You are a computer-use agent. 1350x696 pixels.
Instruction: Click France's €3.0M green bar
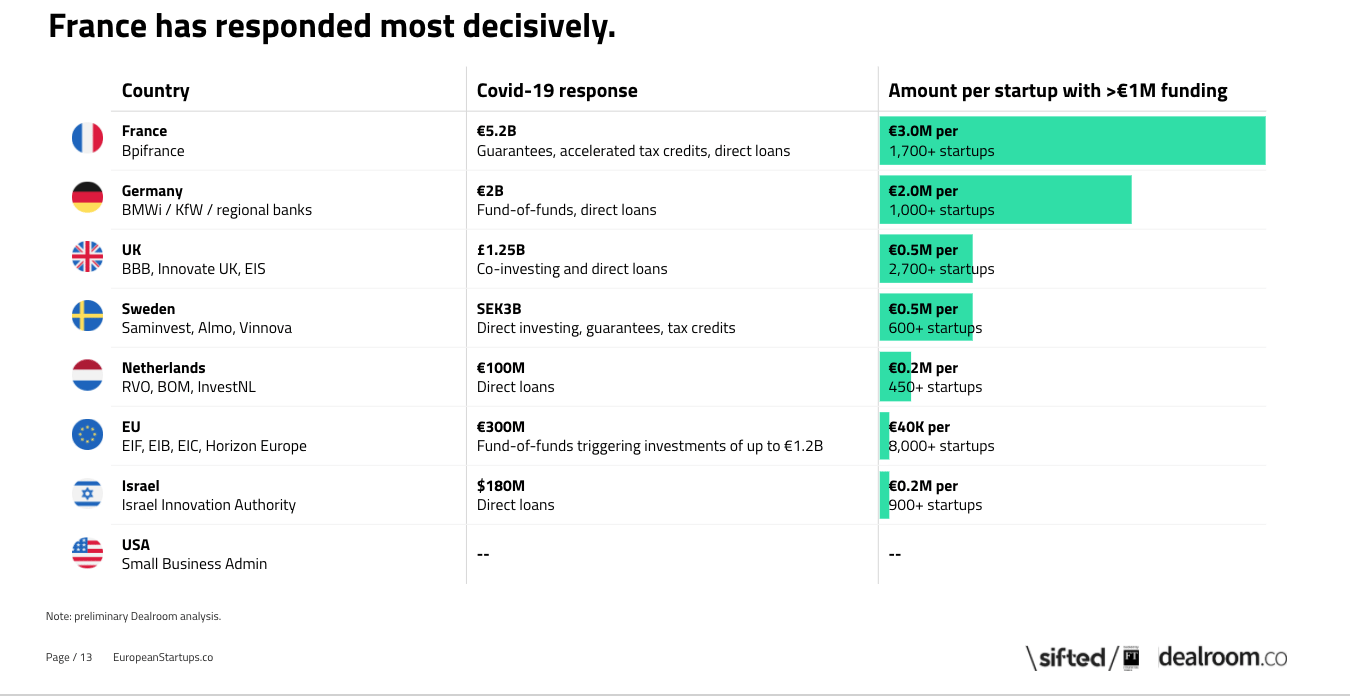click(x=1073, y=140)
